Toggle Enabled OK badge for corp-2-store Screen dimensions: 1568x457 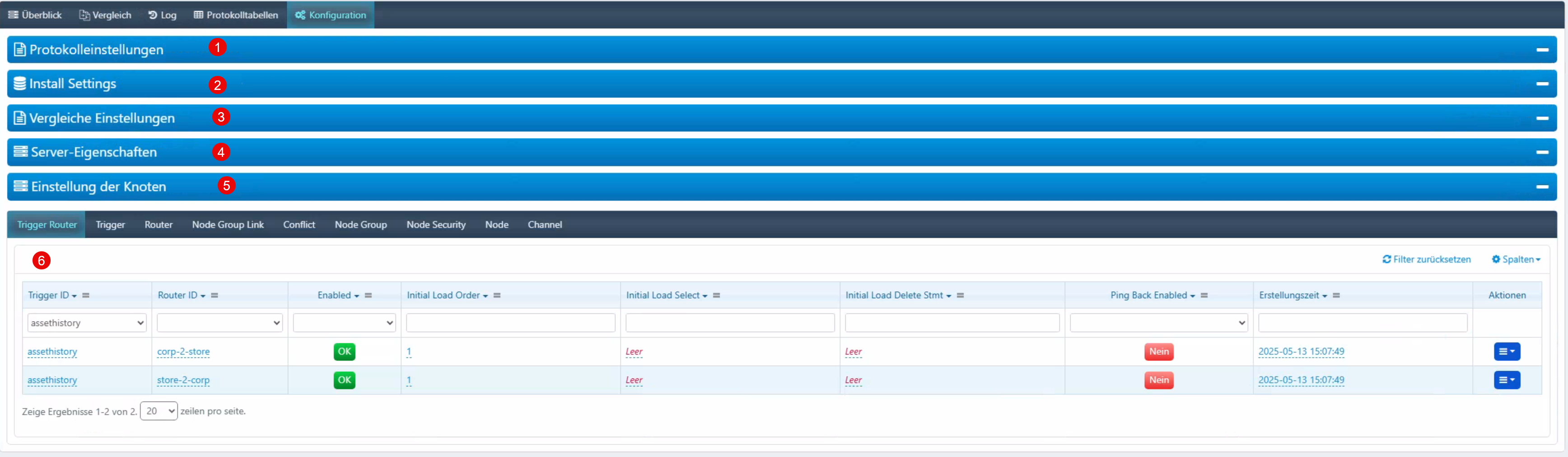[x=344, y=352]
